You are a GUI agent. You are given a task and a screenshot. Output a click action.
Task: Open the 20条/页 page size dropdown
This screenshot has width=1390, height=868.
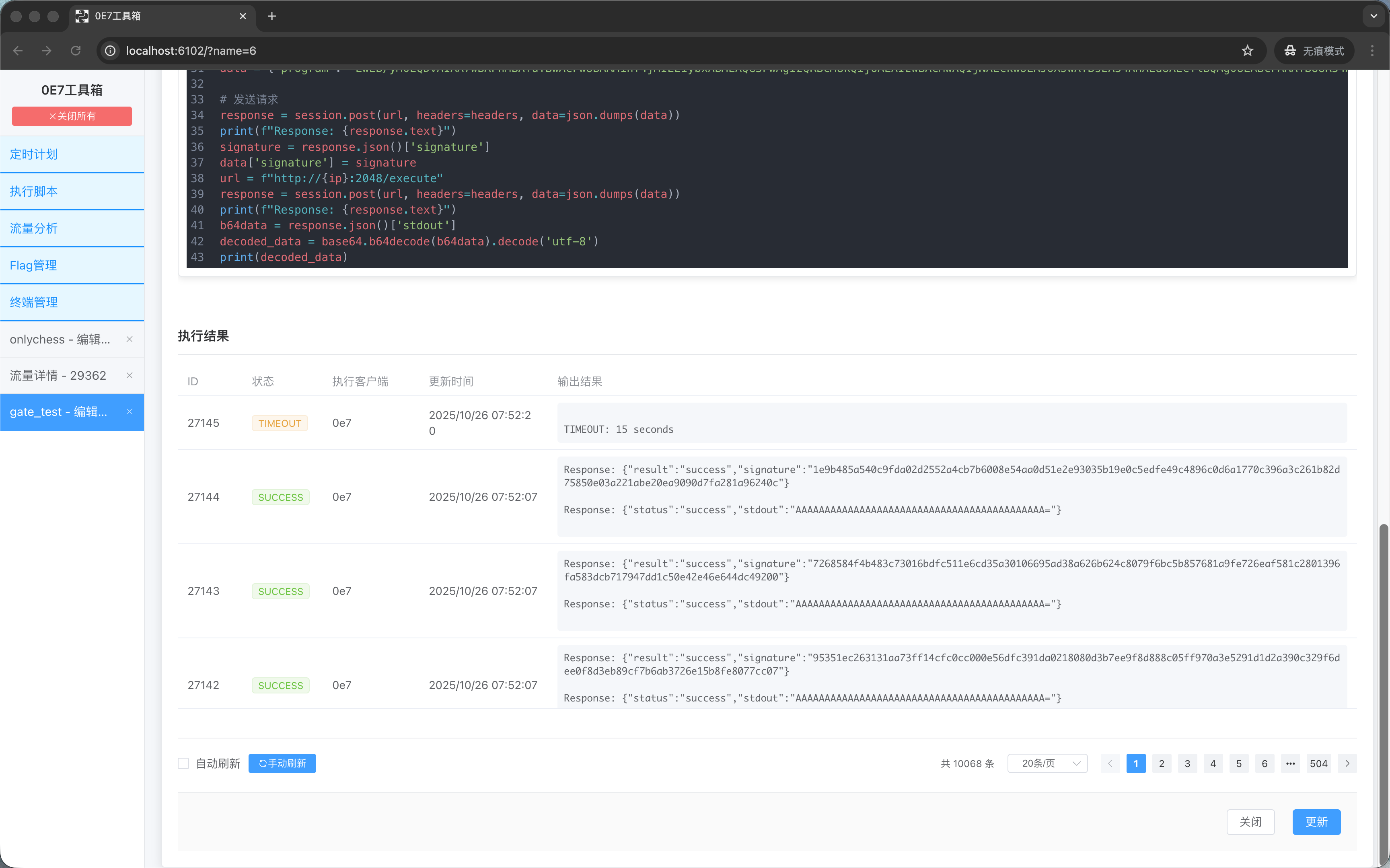(x=1047, y=763)
